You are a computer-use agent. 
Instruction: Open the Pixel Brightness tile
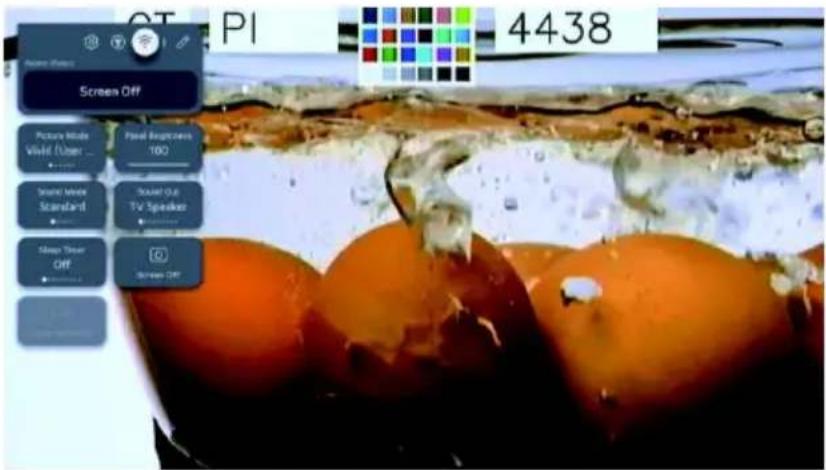coord(159,148)
